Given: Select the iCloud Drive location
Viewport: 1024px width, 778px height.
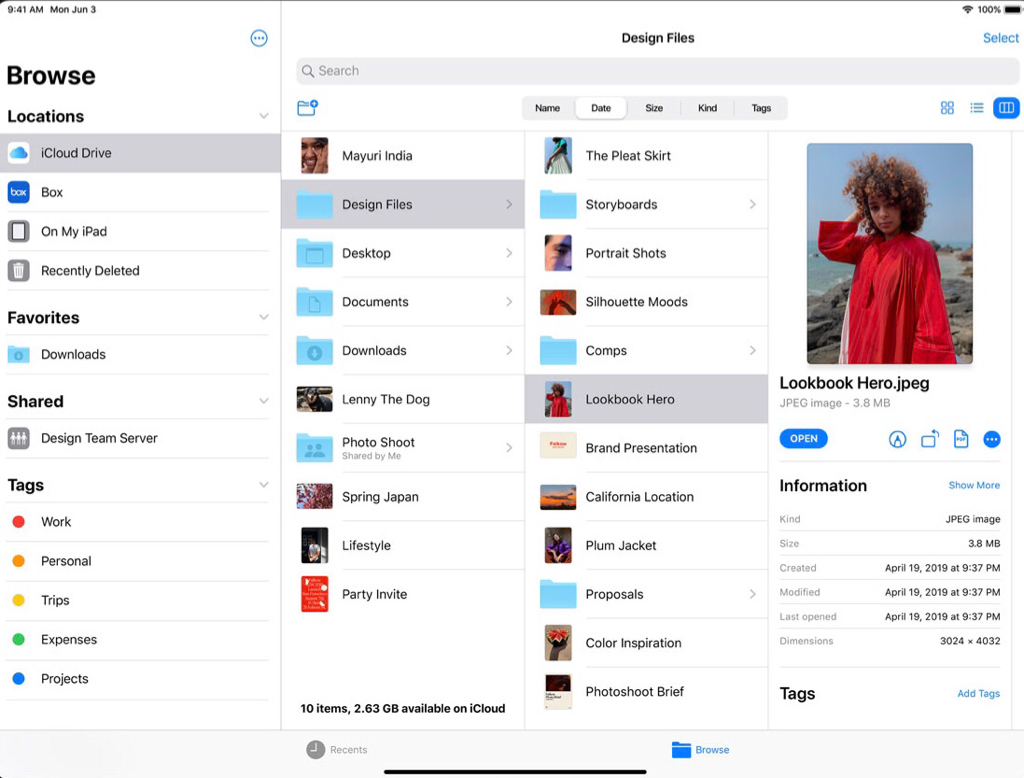Looking at the screenshot, I should pos(140,153).
